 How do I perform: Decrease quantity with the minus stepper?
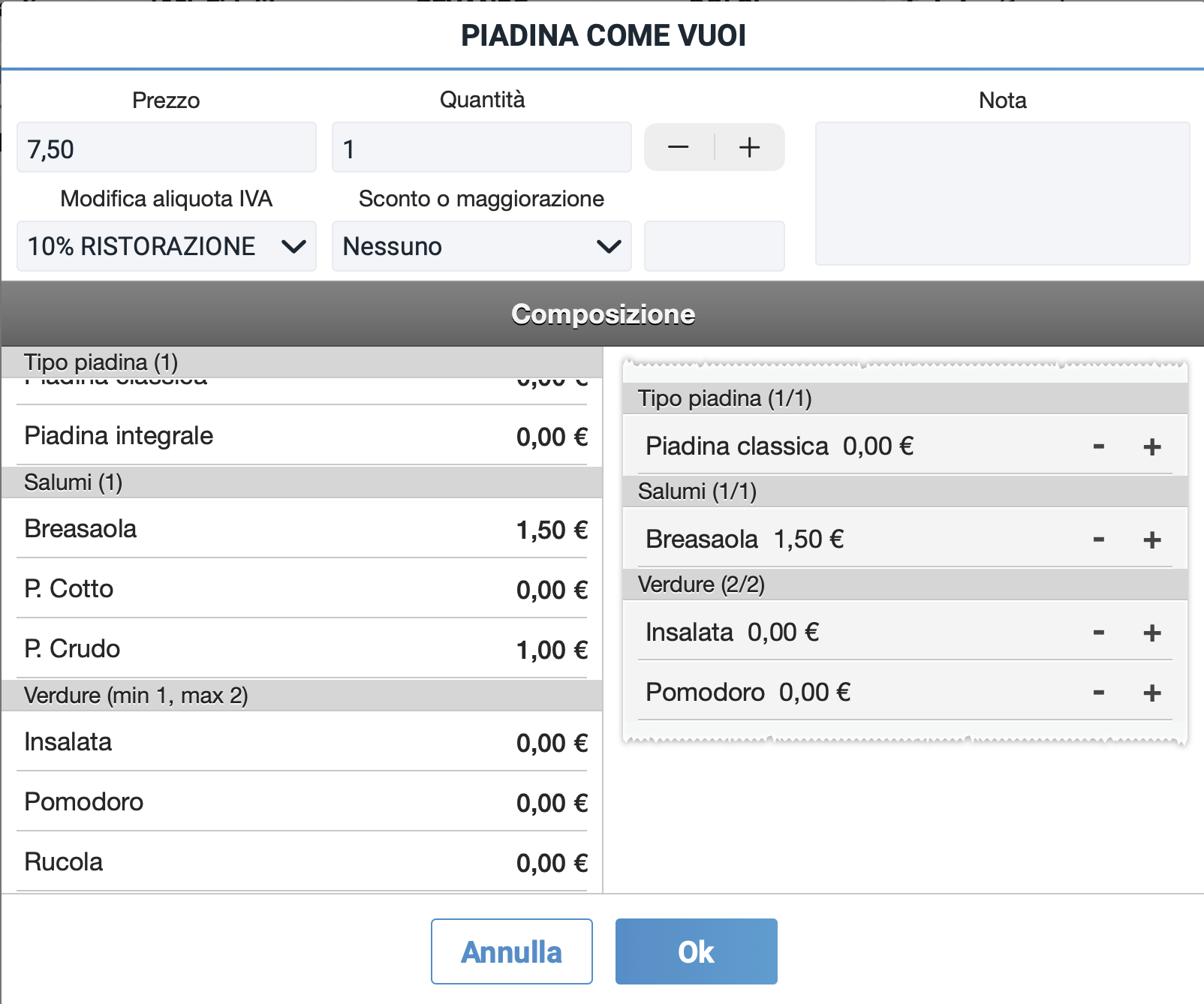click(678, 148)
